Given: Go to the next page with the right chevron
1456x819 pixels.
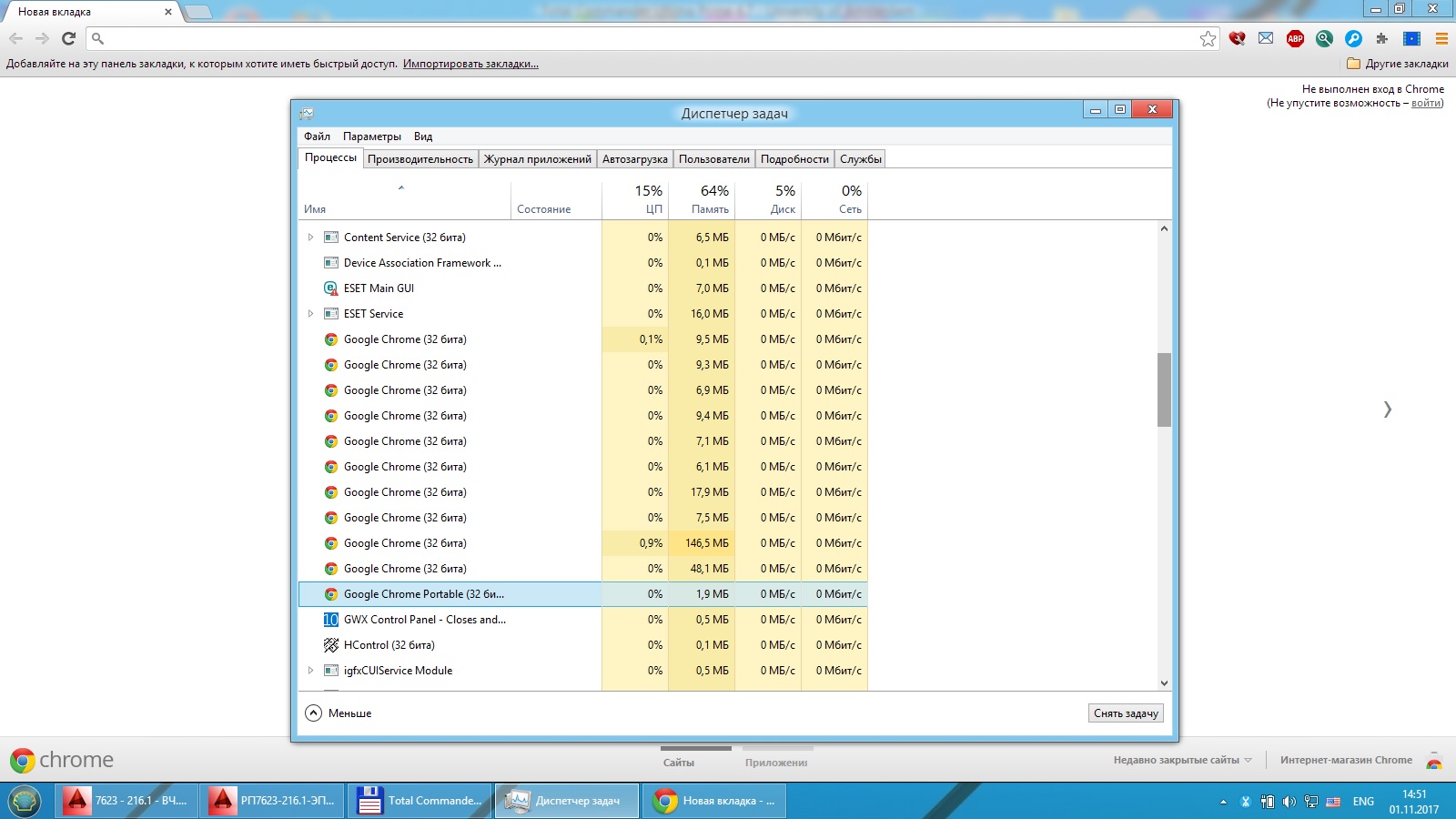Looking at the screenshot, I should [1387, 409].
